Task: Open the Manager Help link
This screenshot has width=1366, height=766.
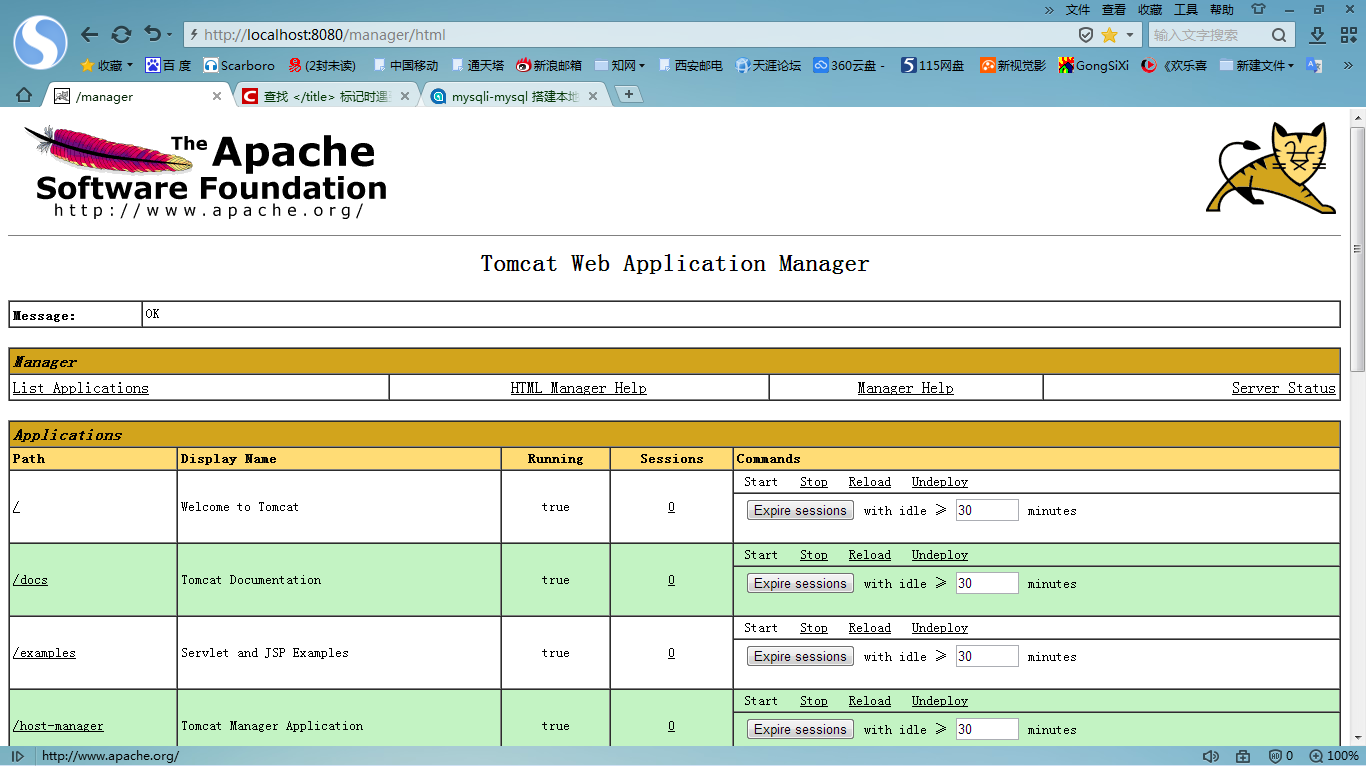Action: [x=905, y=388]
